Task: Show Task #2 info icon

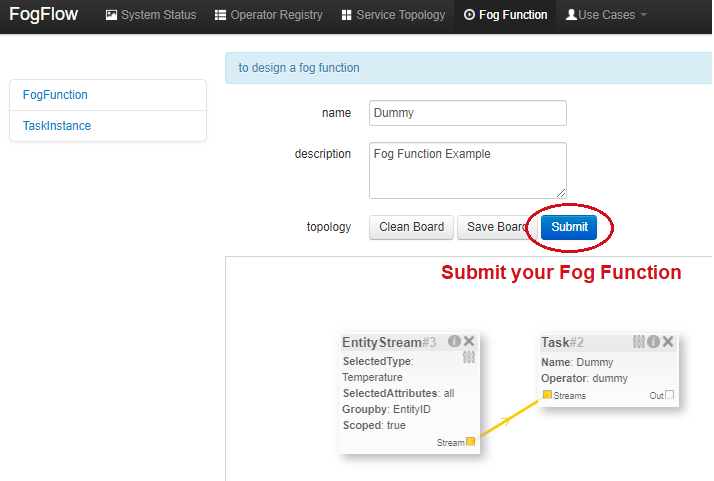Action: [x=653, y=341]
